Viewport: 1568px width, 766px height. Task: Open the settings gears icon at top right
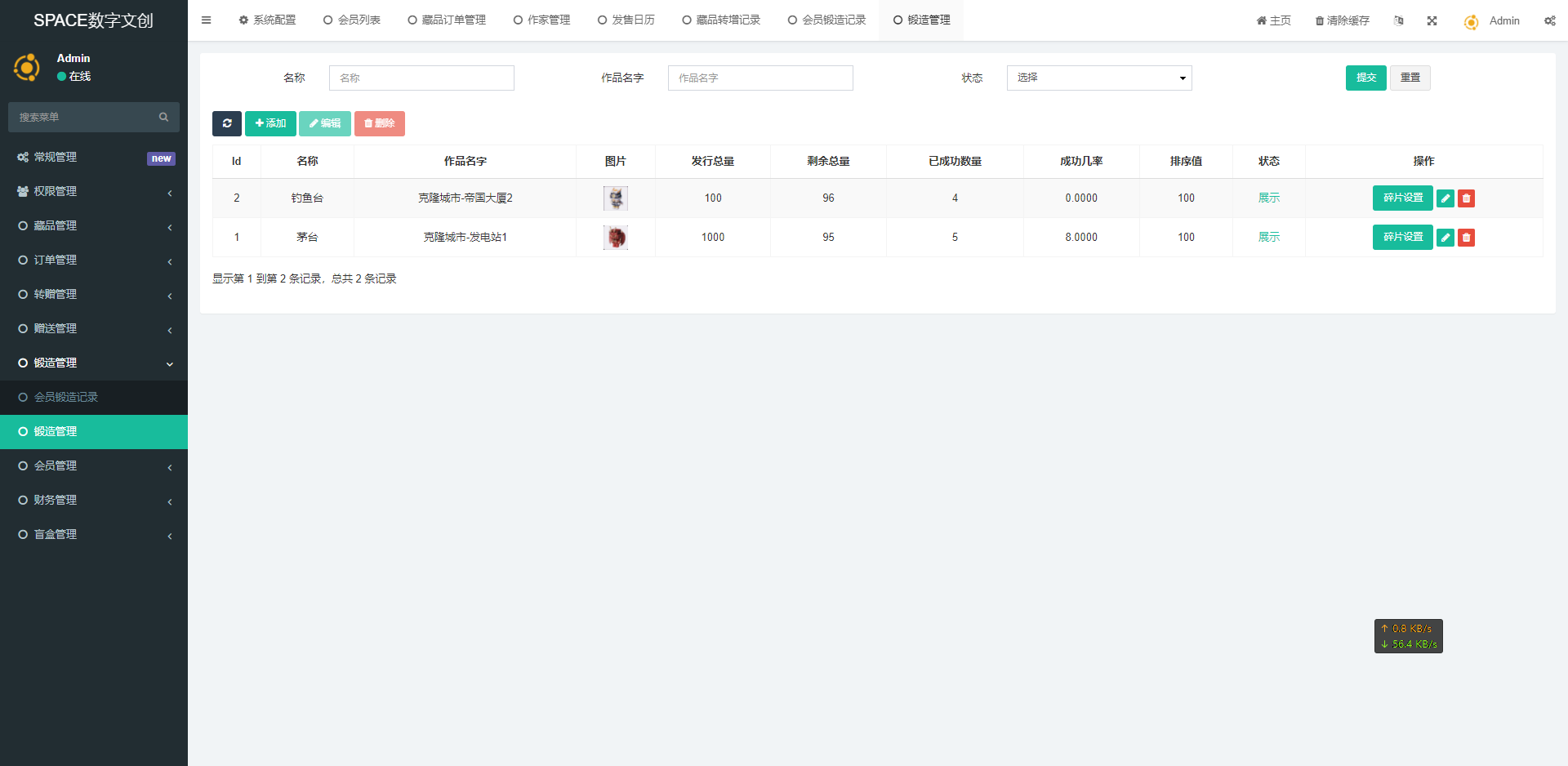pyautogui.click(x=1549, y=20)
